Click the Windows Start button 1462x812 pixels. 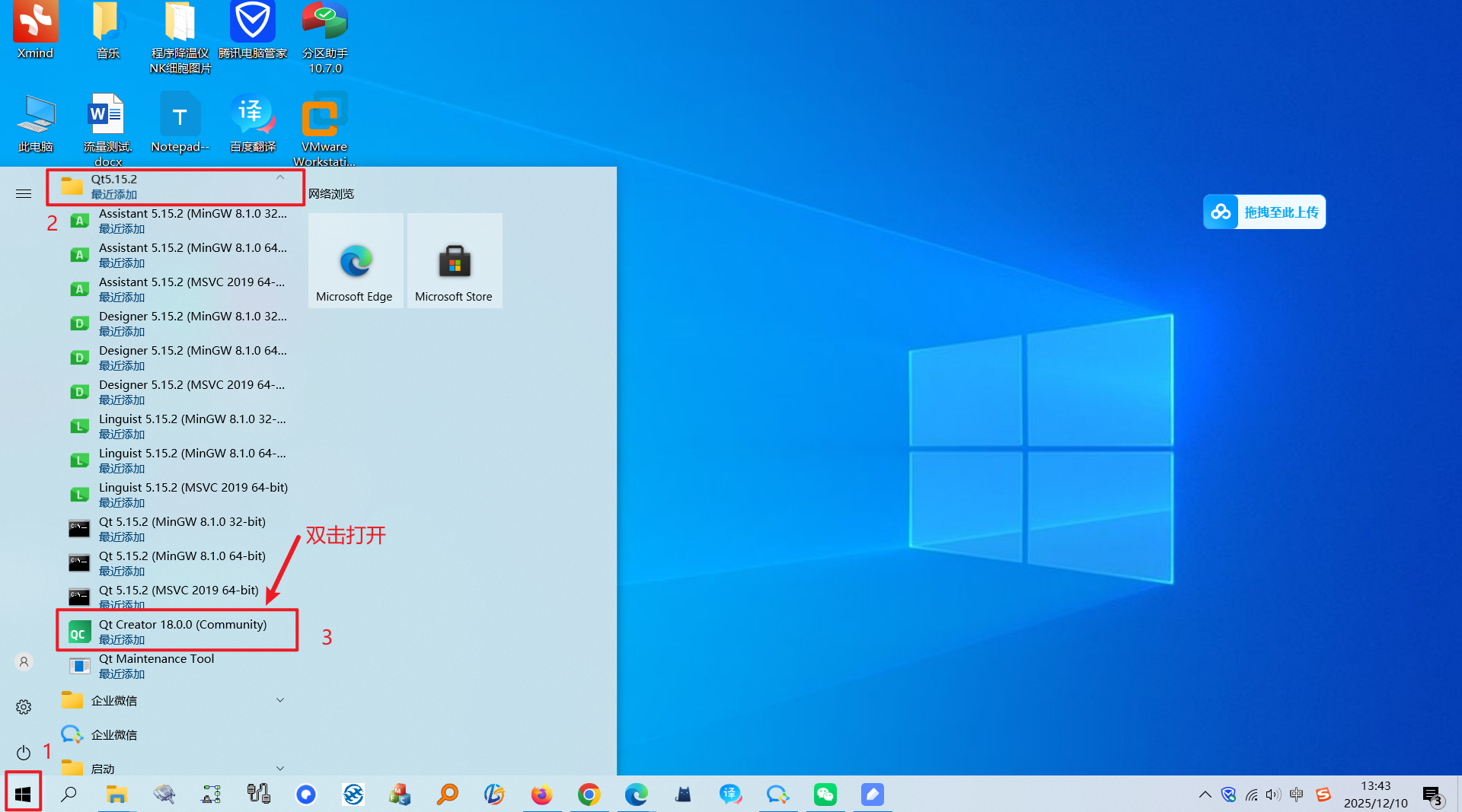point(23,794)
